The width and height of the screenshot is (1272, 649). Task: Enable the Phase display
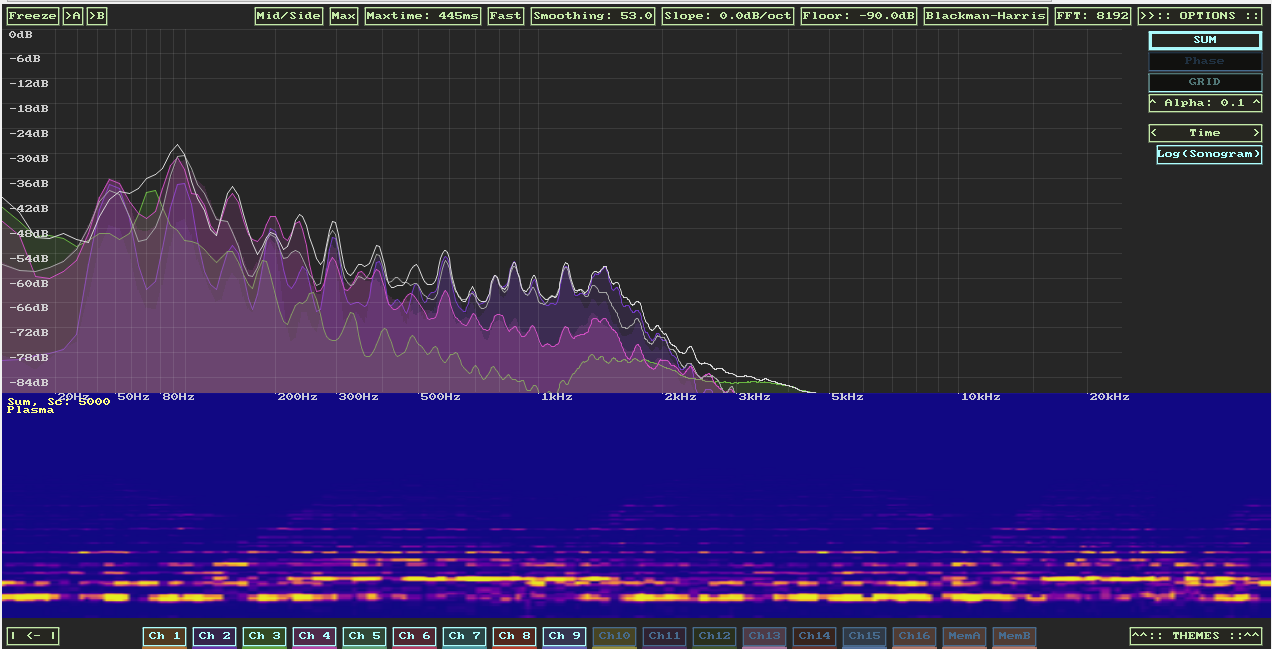(1204, 60)
